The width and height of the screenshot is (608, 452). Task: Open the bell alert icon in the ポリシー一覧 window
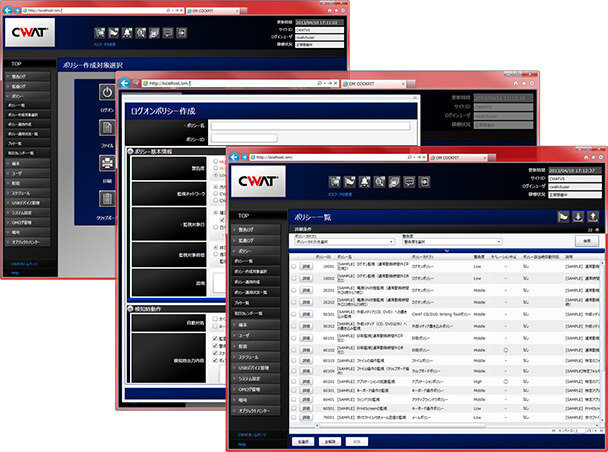click(364, 181)
